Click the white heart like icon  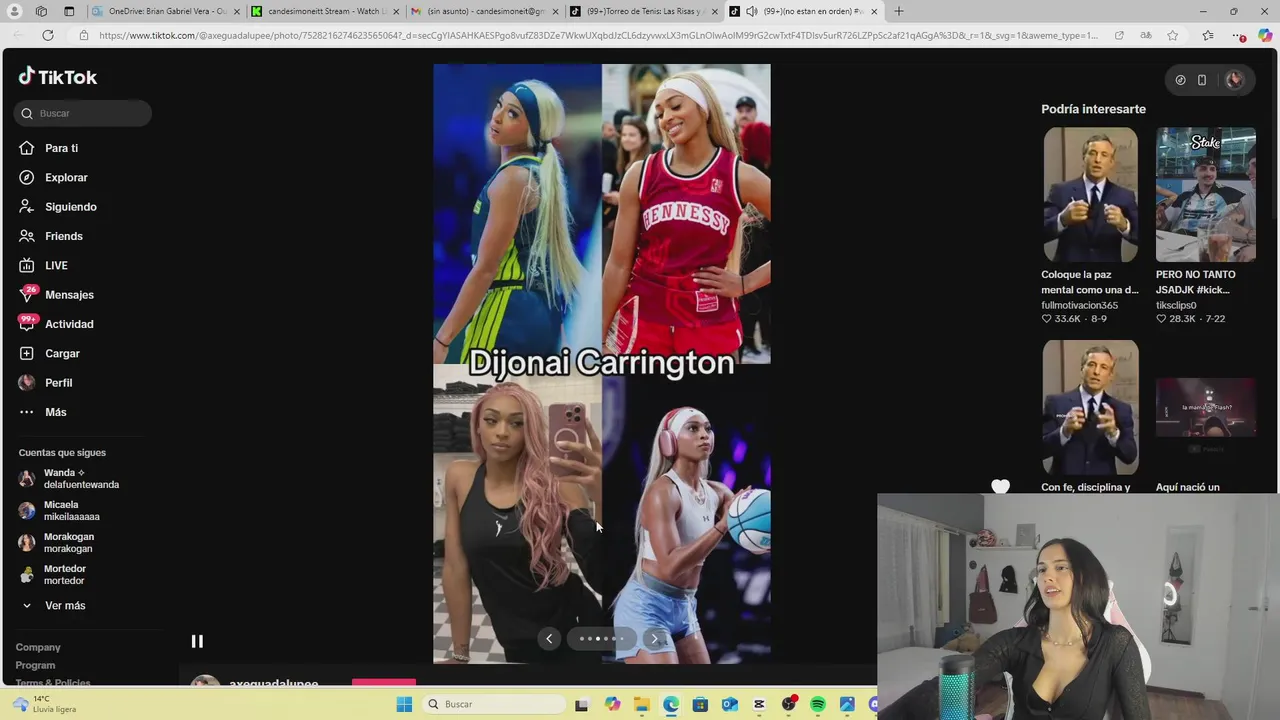pyautogui.click(x=1000, y=487)
